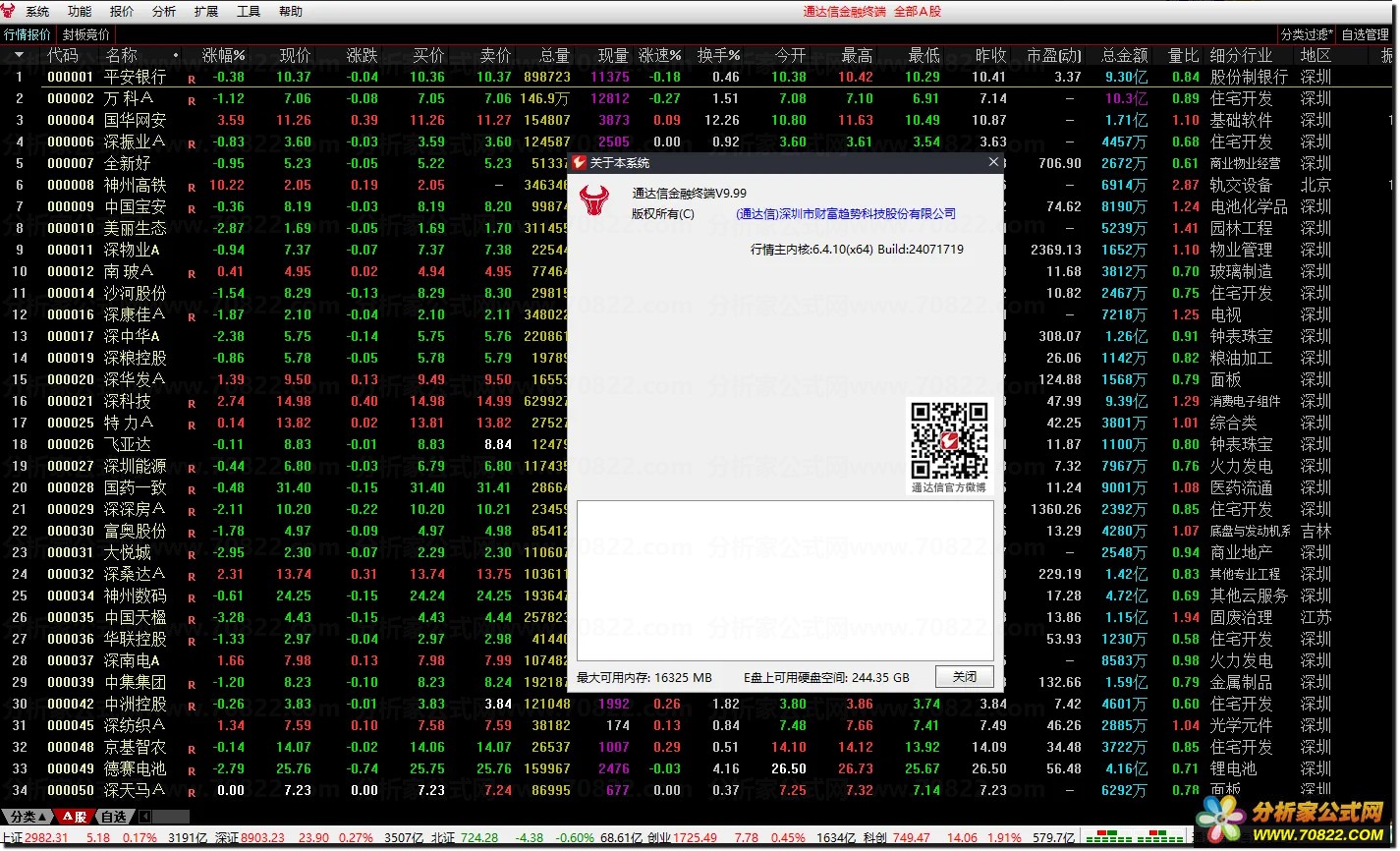Select stock 国华网安 in the list

pyautogui.click(x=136, y=120)
